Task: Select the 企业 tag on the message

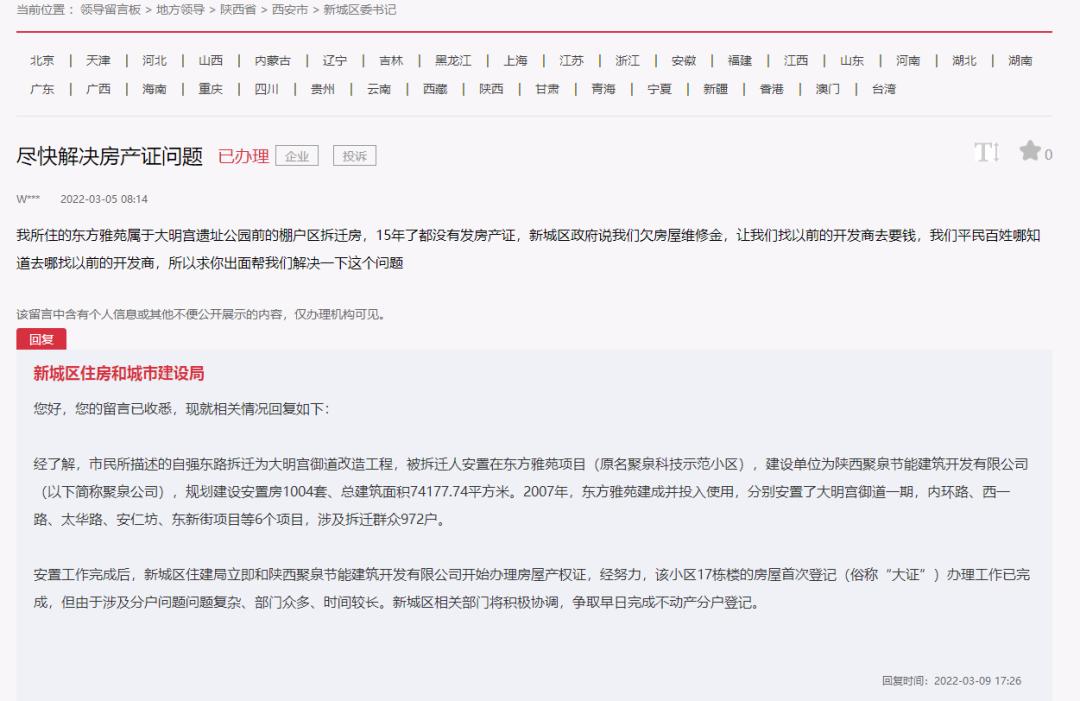Action: pyautogui.click(x=295, y=155)
